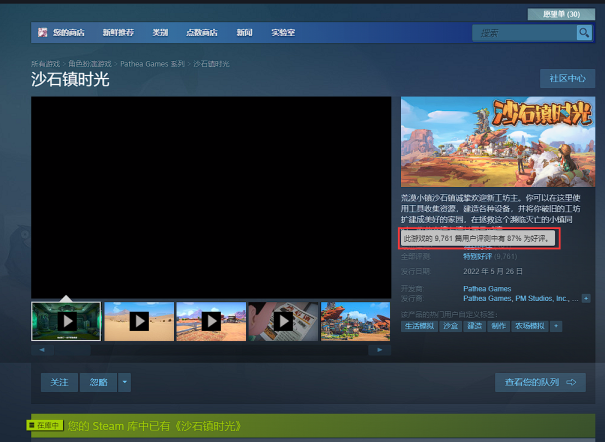Click the 关注 button

[59, 382]
